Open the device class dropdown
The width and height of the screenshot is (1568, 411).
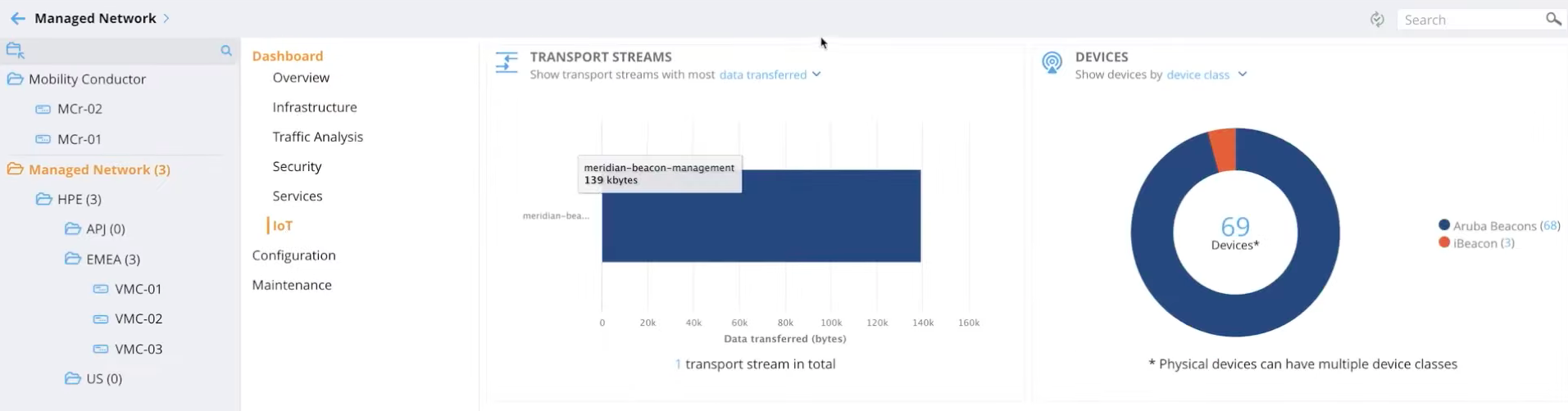coord(1207,75)
